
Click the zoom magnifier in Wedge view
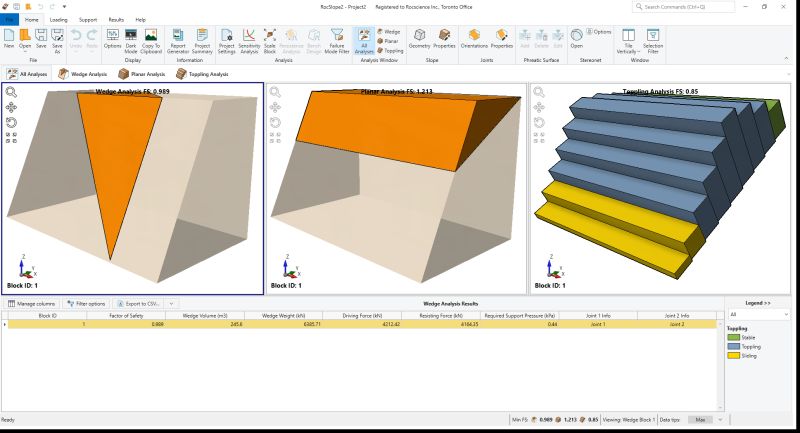[11, 92]
